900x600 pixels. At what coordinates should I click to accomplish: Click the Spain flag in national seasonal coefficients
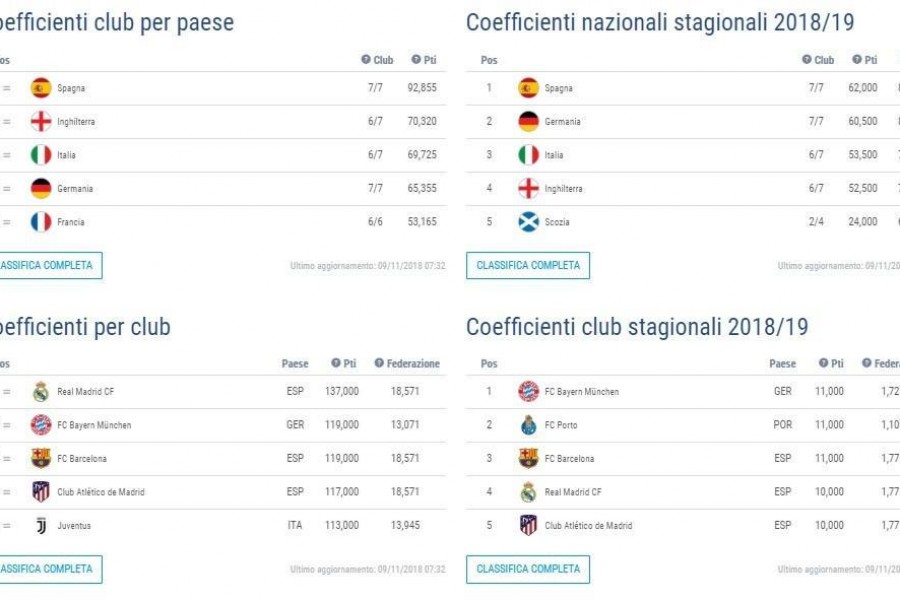pos(528,88)
